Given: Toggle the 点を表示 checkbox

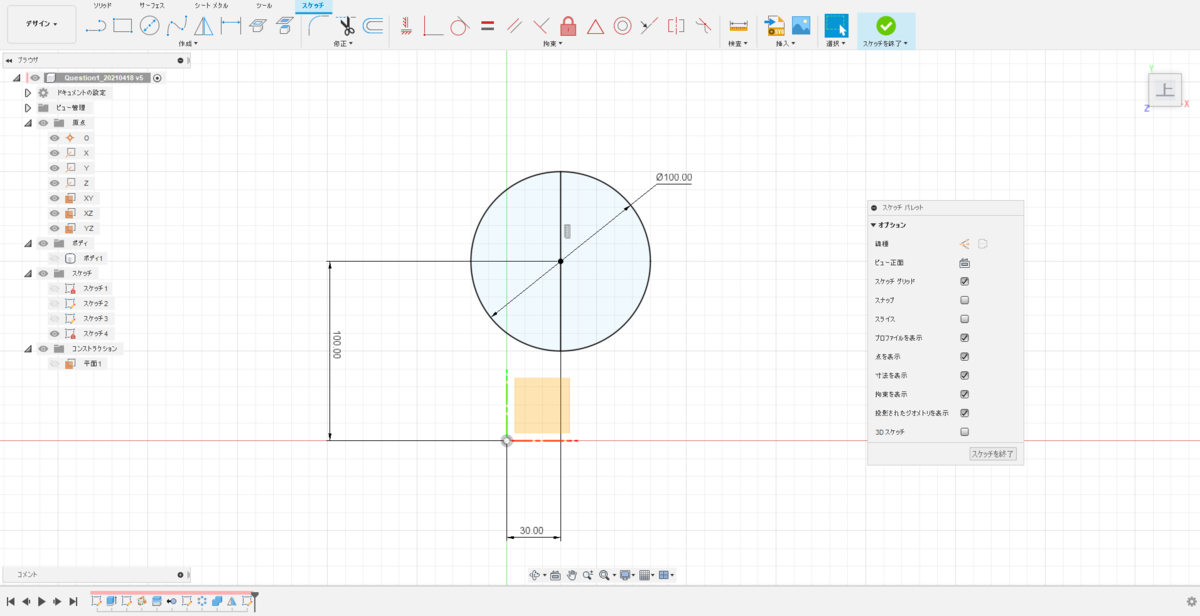Looking at the screenshot, I should [x=965, y=356].
